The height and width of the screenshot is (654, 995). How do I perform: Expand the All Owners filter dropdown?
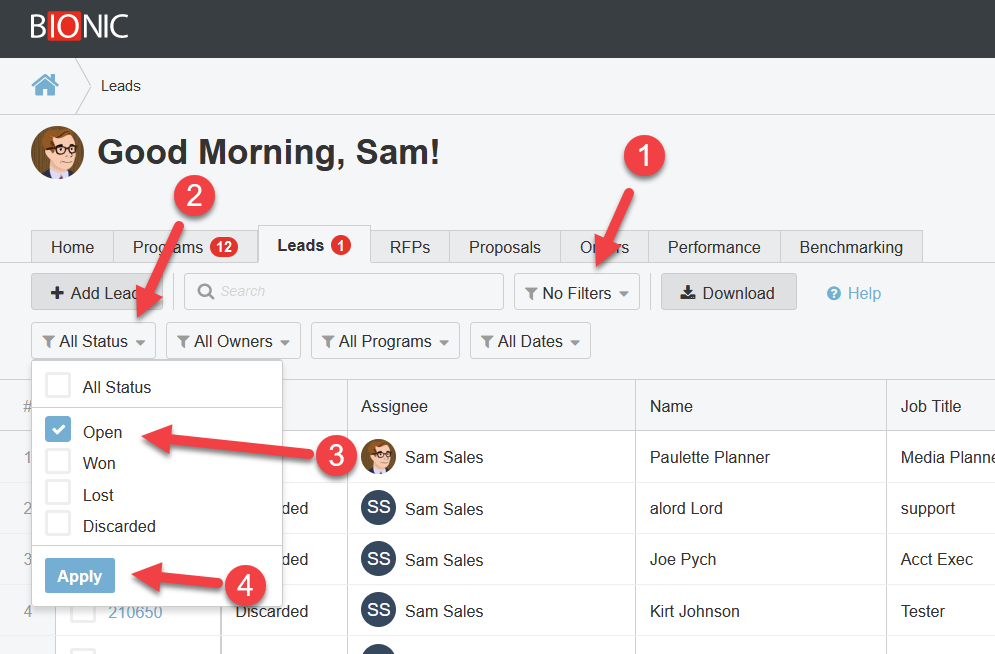pyautogui.click(x=233, y=341)
